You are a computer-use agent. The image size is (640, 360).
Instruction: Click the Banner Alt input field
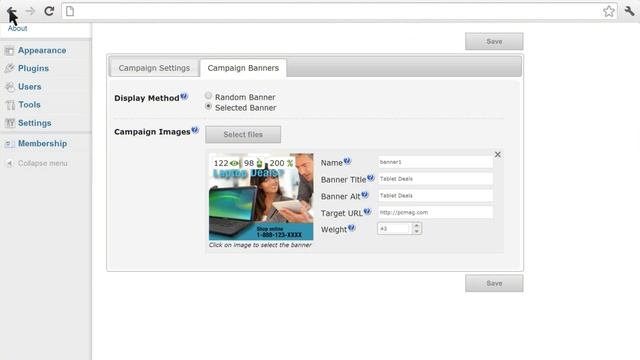pos(435,196)
